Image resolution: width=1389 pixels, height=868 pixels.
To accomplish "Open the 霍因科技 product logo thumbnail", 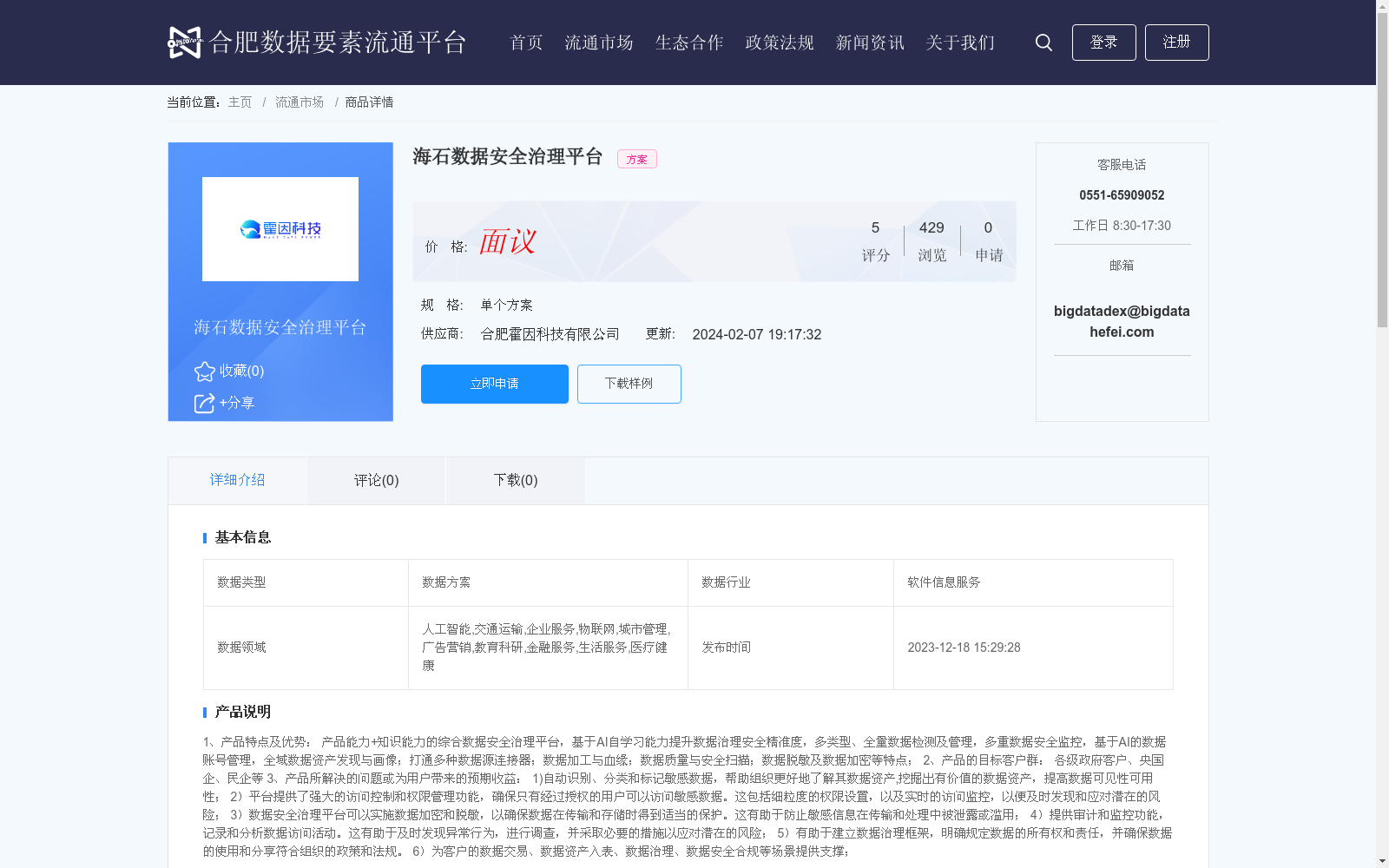I will [280, 229].
